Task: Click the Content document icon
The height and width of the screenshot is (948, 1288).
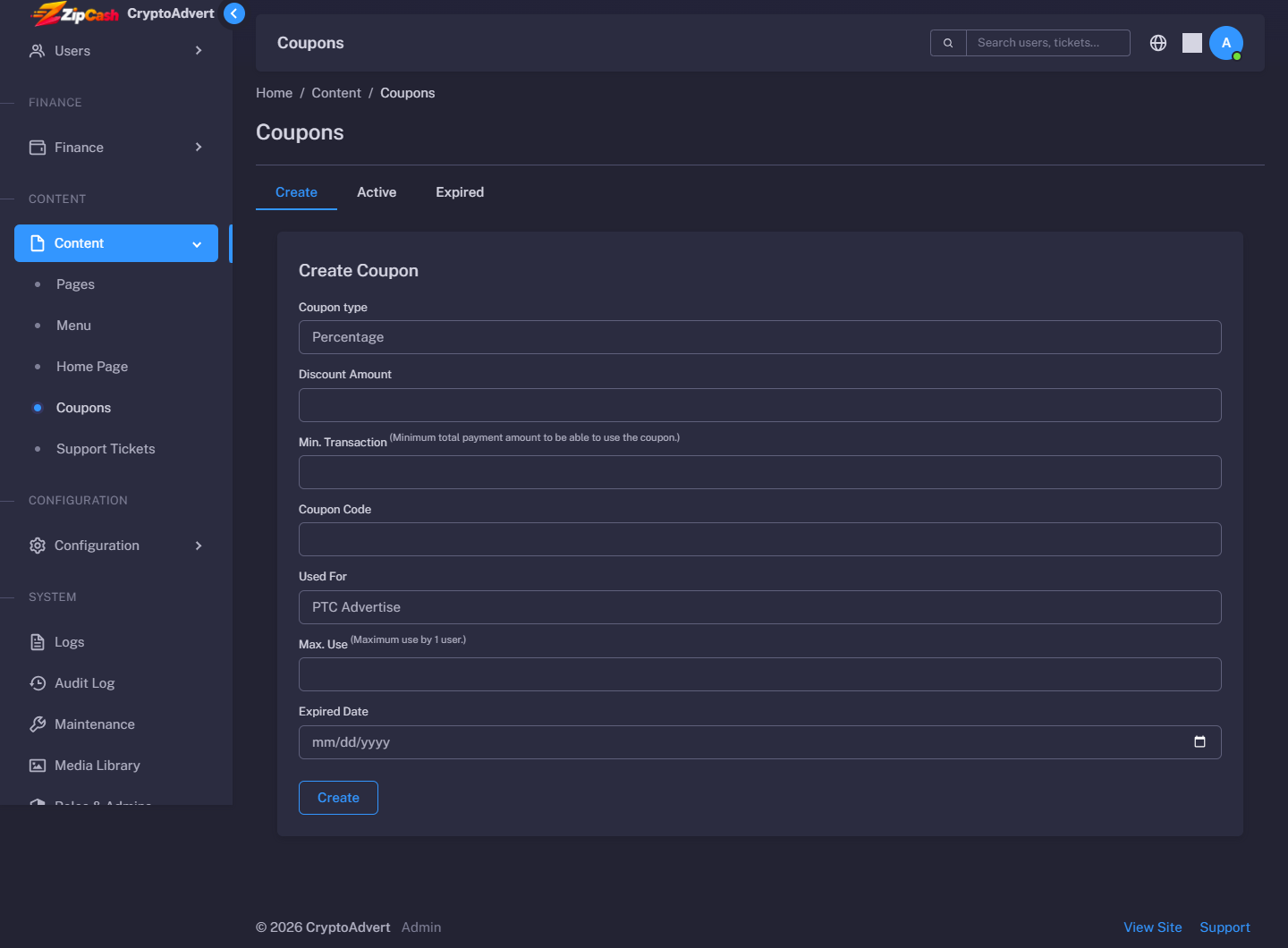Action: pos(38,243)
